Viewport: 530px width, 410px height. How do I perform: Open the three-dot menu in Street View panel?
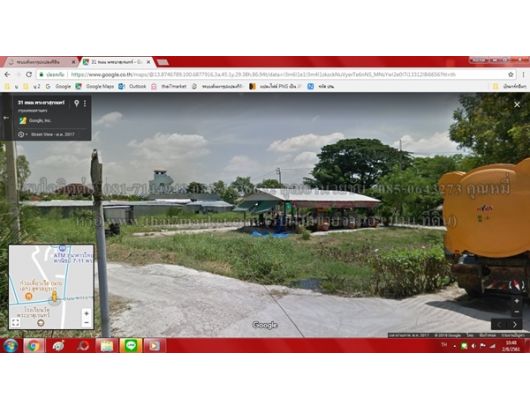85,103
